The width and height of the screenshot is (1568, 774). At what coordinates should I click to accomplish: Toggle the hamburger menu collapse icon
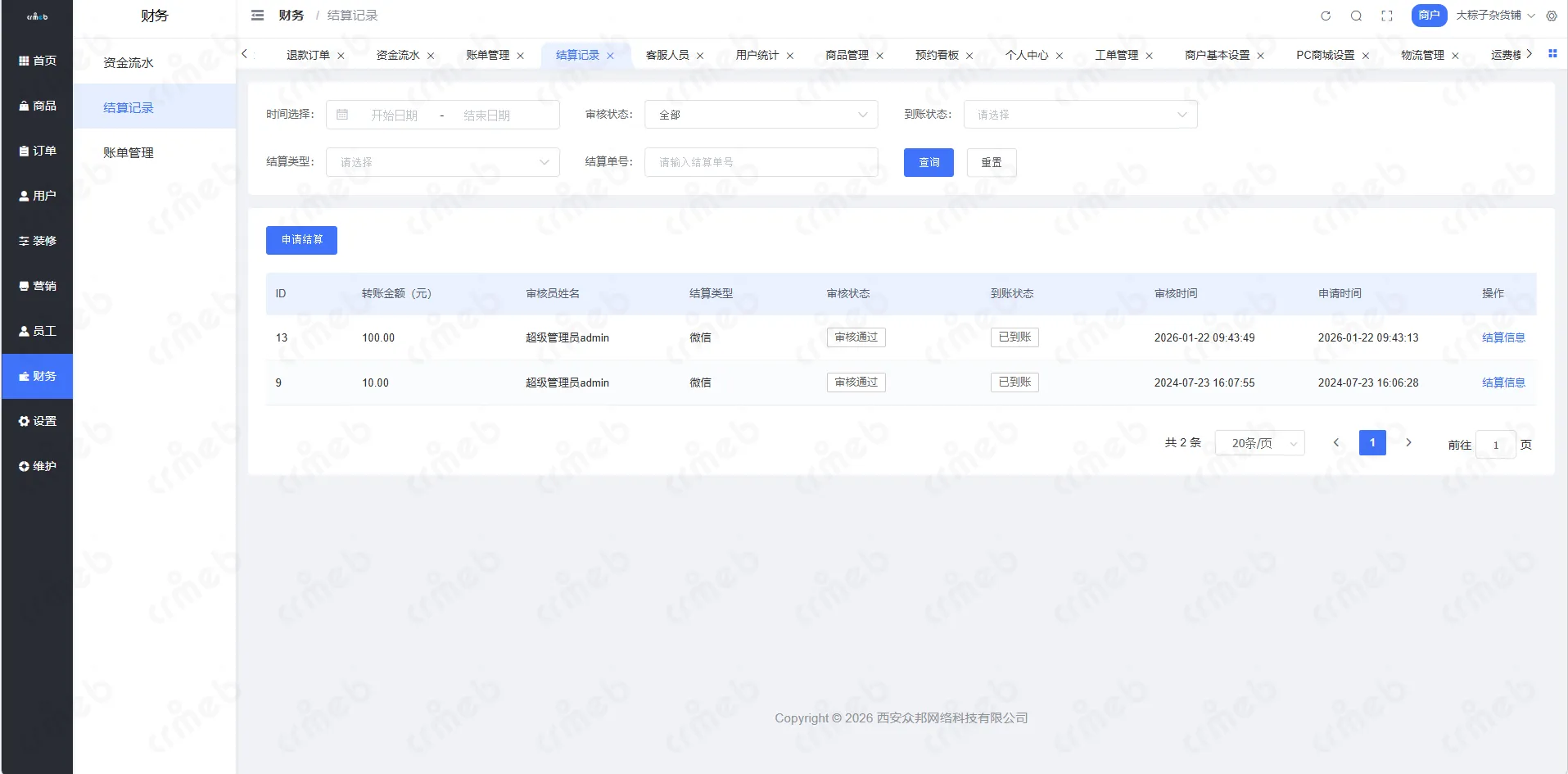click(257, 16)
